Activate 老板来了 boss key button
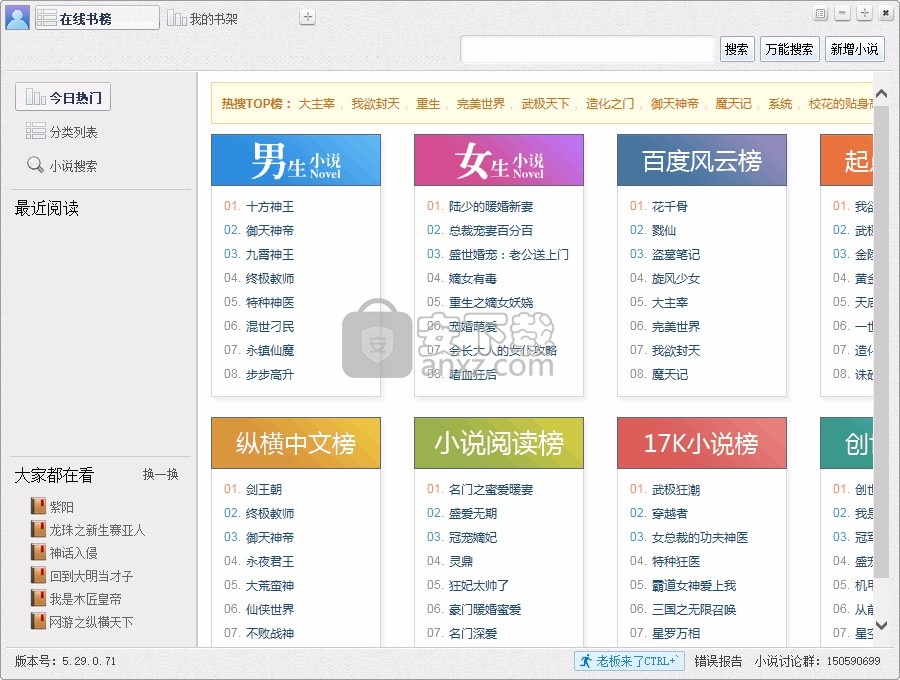The width and height of the screenshot is (900, 680). click(x=629, y=661)
